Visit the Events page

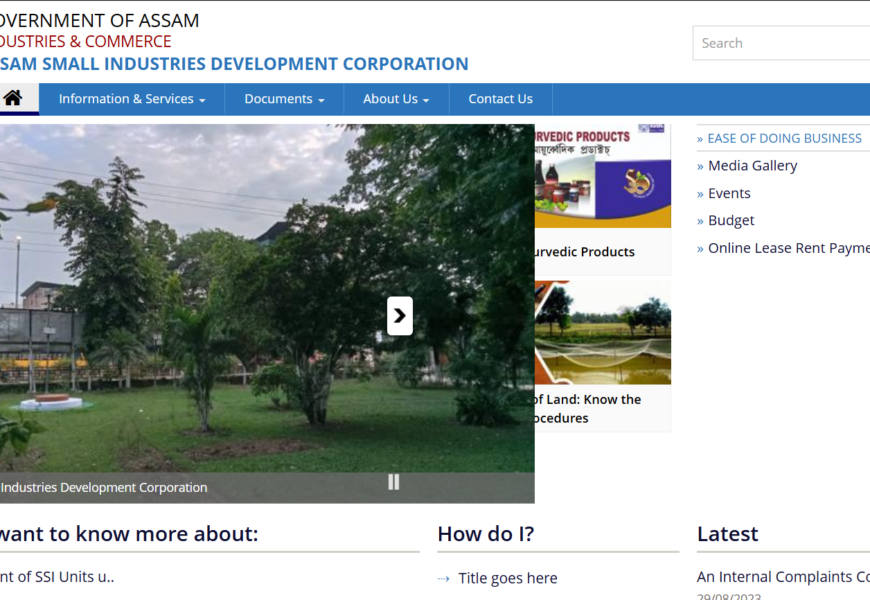click(x=729, y=193)
